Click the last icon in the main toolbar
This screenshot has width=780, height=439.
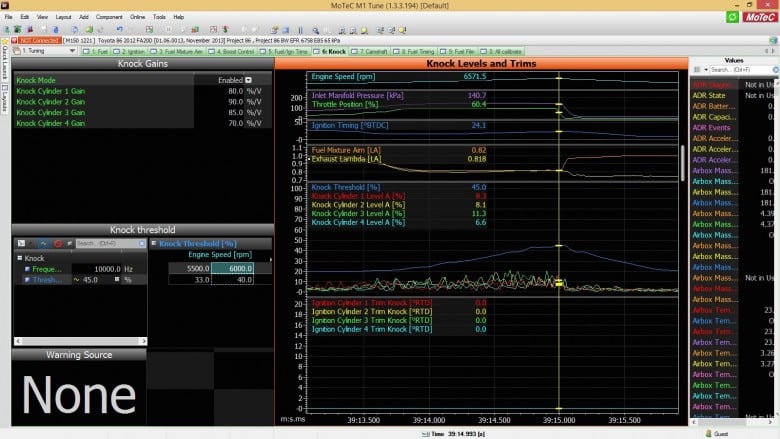click(402, 30)
